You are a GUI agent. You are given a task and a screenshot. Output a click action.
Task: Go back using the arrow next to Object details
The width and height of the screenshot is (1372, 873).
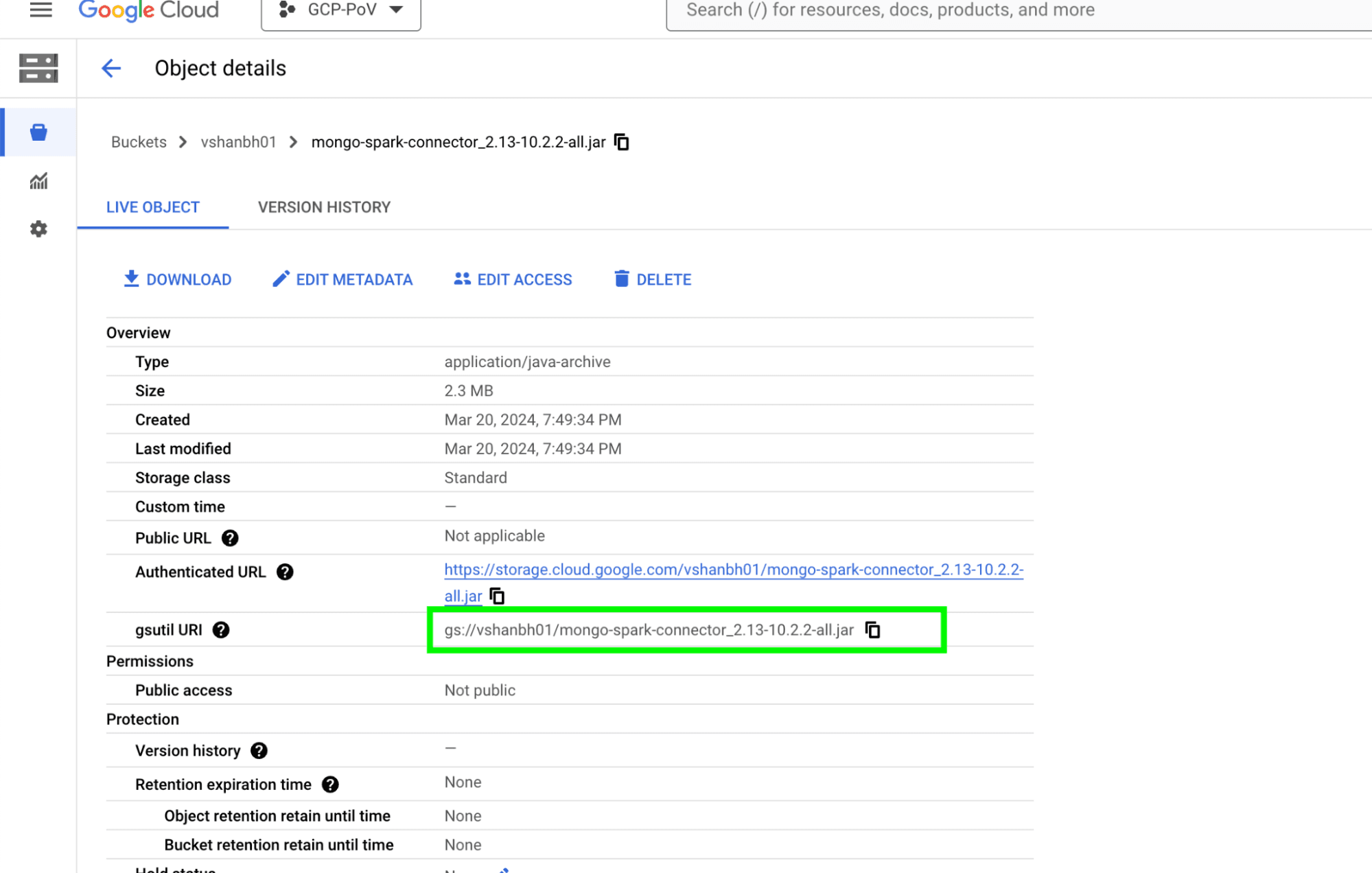coord(111,68)
